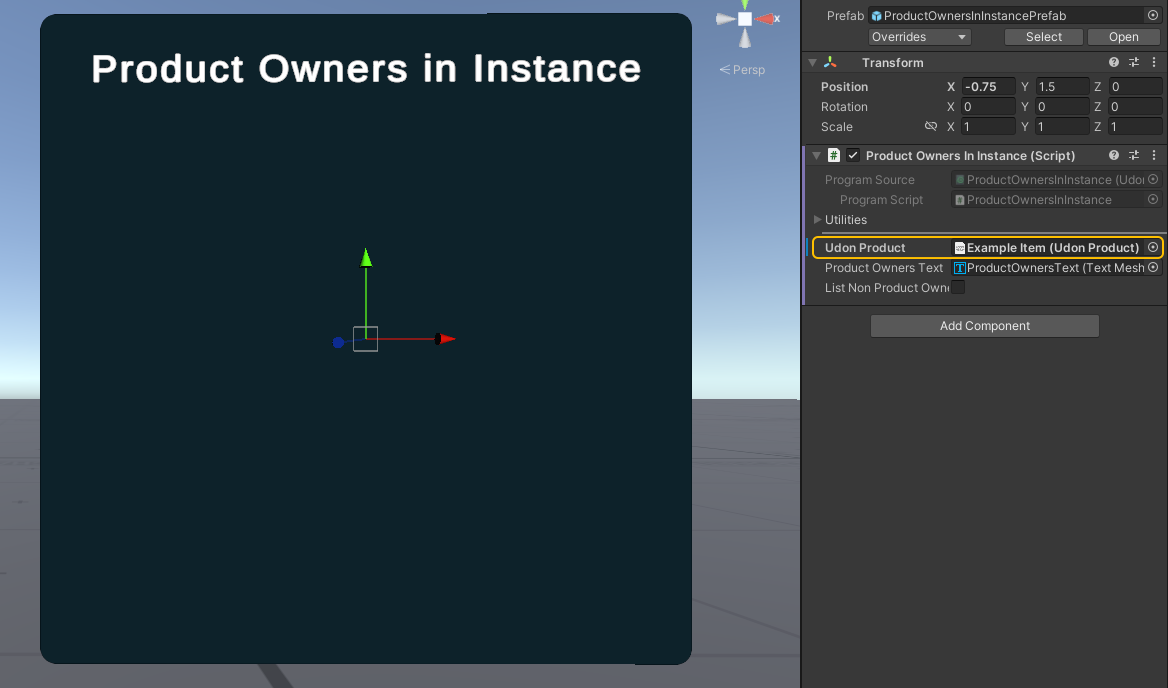Screen dimensions: 1168x688
Task: Open the Product Owners Text object picker
Action: point(1153,267)
